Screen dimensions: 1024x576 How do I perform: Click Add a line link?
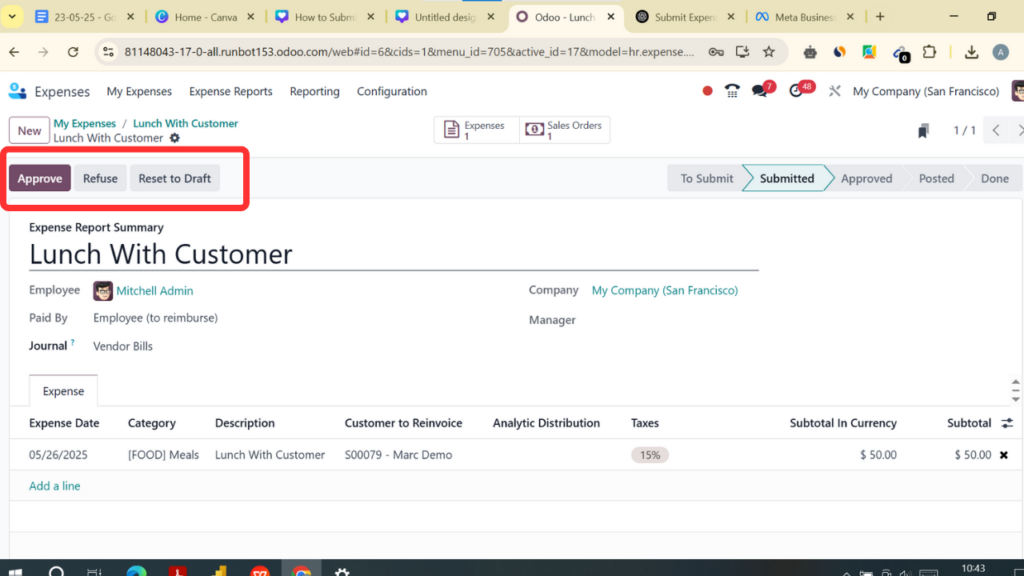(55, 486)
